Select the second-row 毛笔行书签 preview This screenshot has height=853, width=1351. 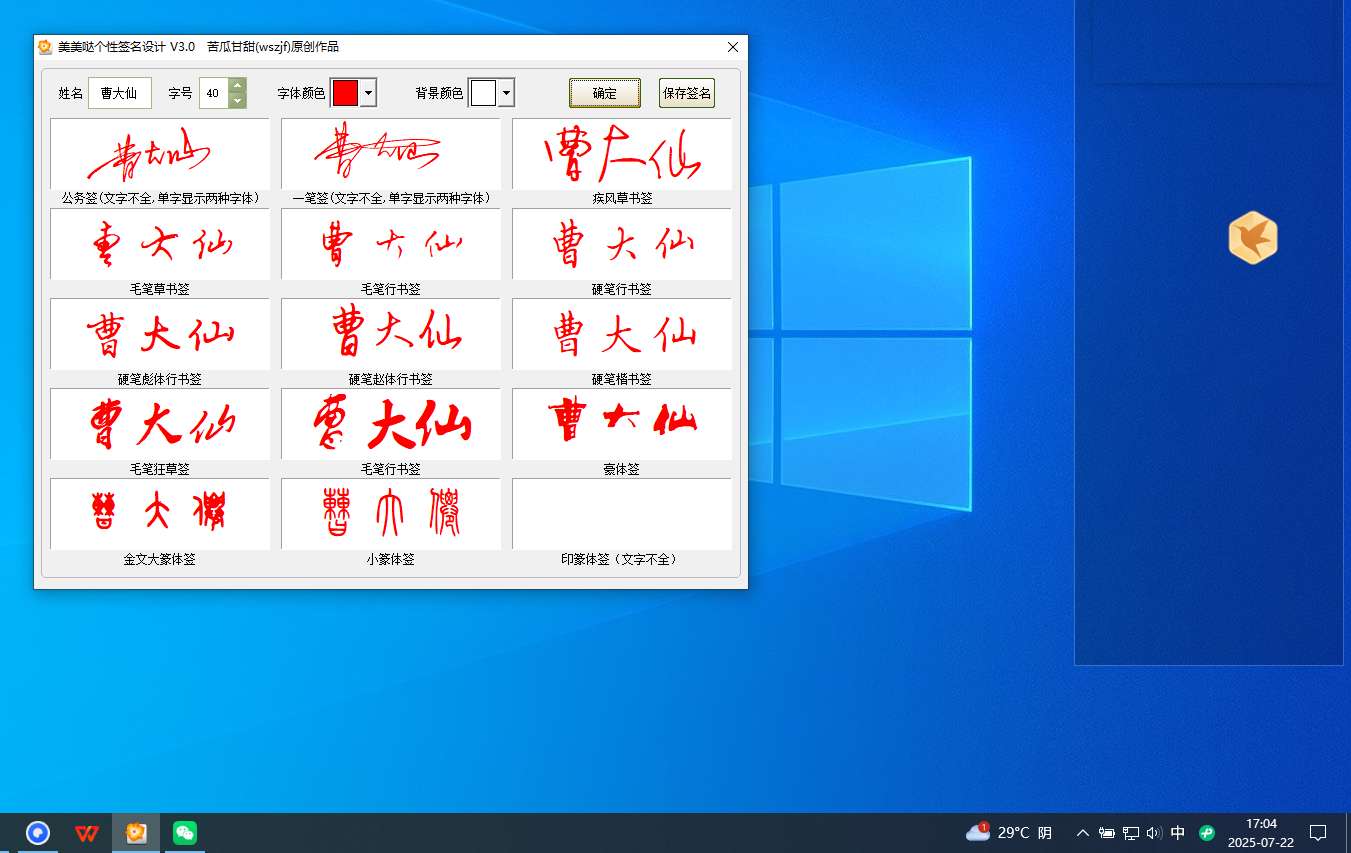click(x=391, y=244)
